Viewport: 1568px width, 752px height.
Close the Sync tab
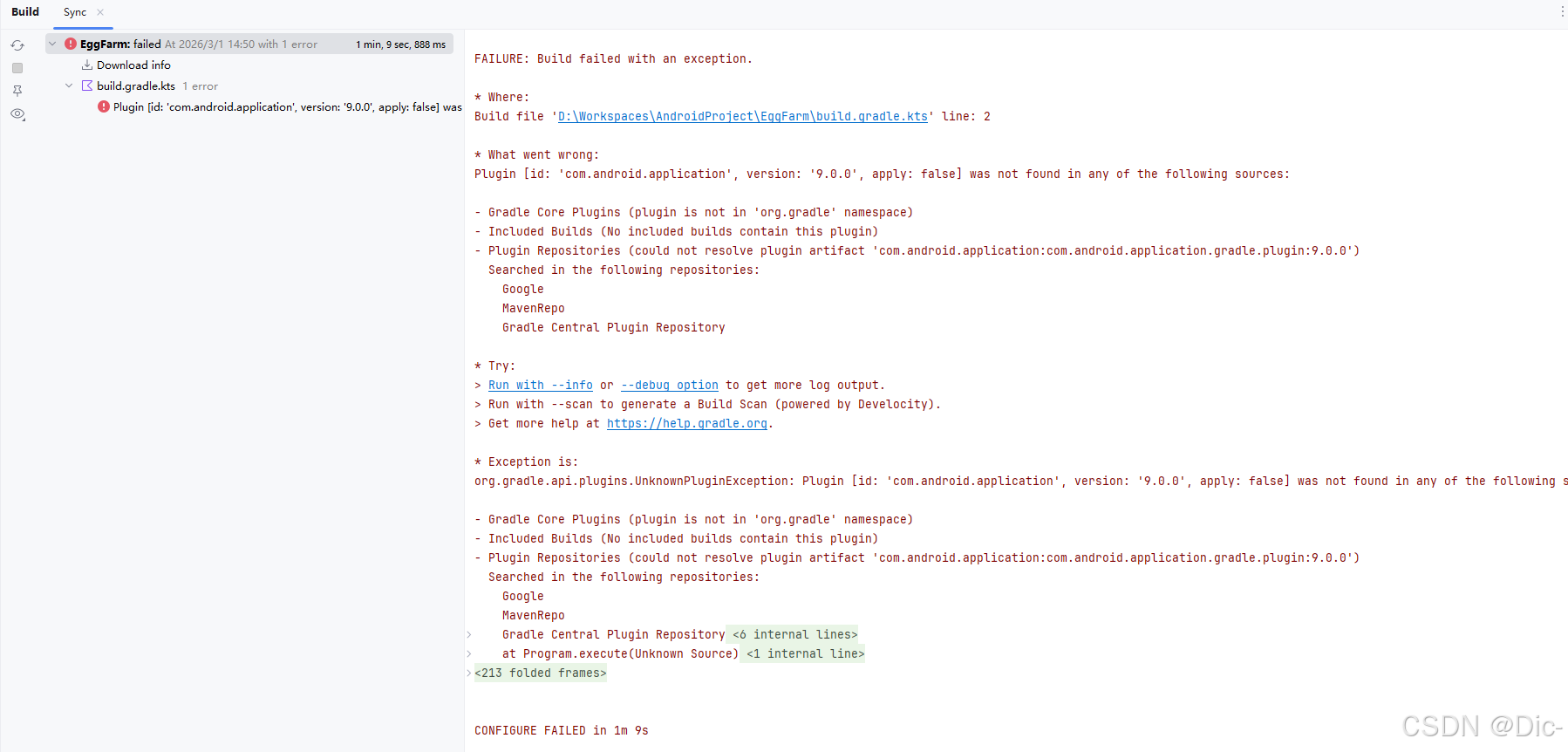point(100,12)
